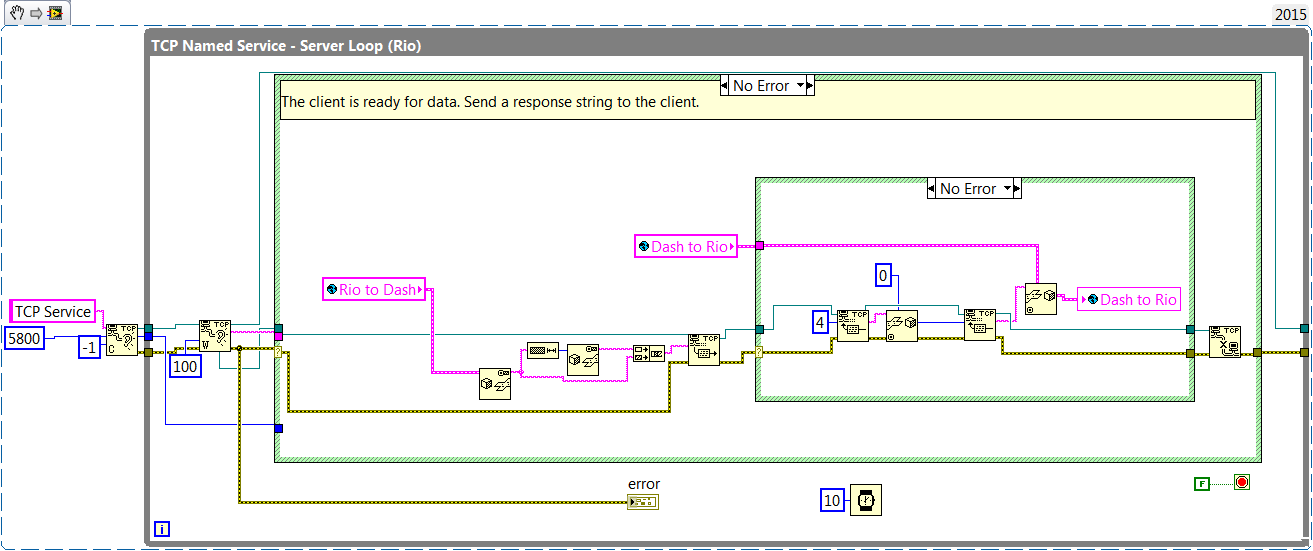Click the numeric constant 0
This screenshot has height=551, width=1313.
[883, 275]
